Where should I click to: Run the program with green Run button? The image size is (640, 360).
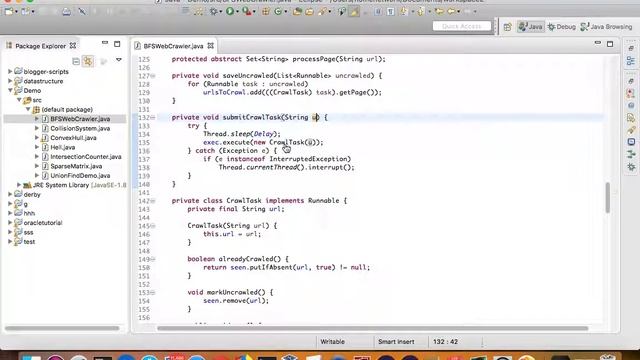click(230, 11)
